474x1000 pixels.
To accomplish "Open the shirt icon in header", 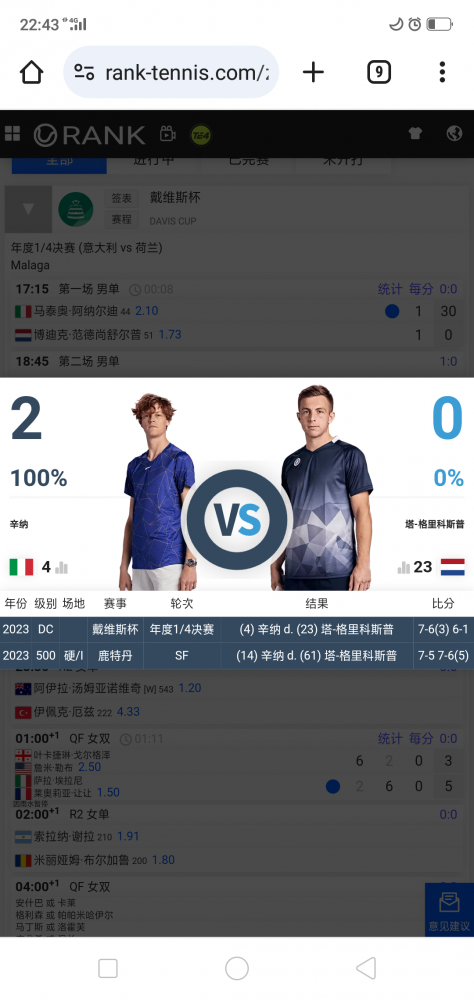I will tap(415, 133).
